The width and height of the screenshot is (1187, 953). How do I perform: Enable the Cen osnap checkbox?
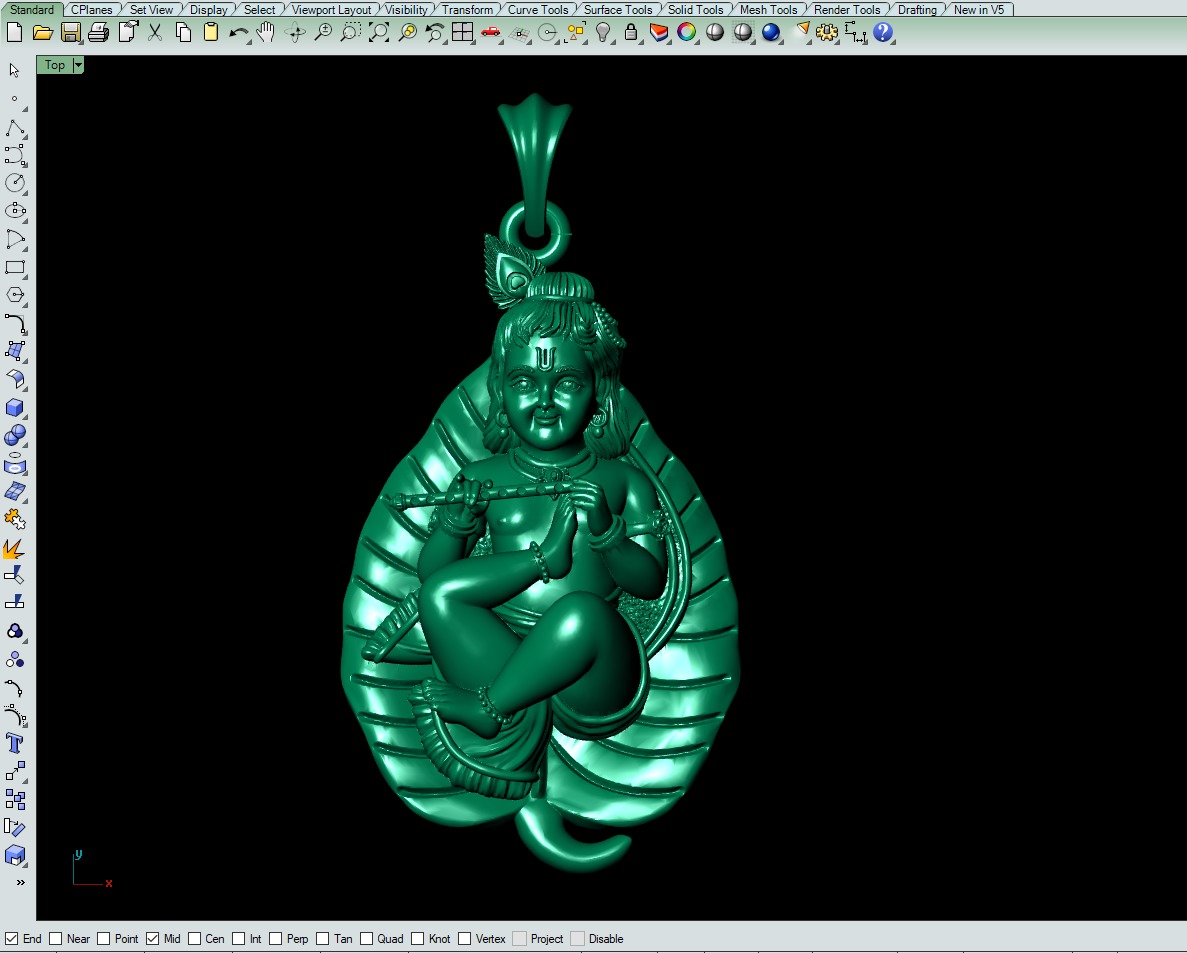point(195,939)
